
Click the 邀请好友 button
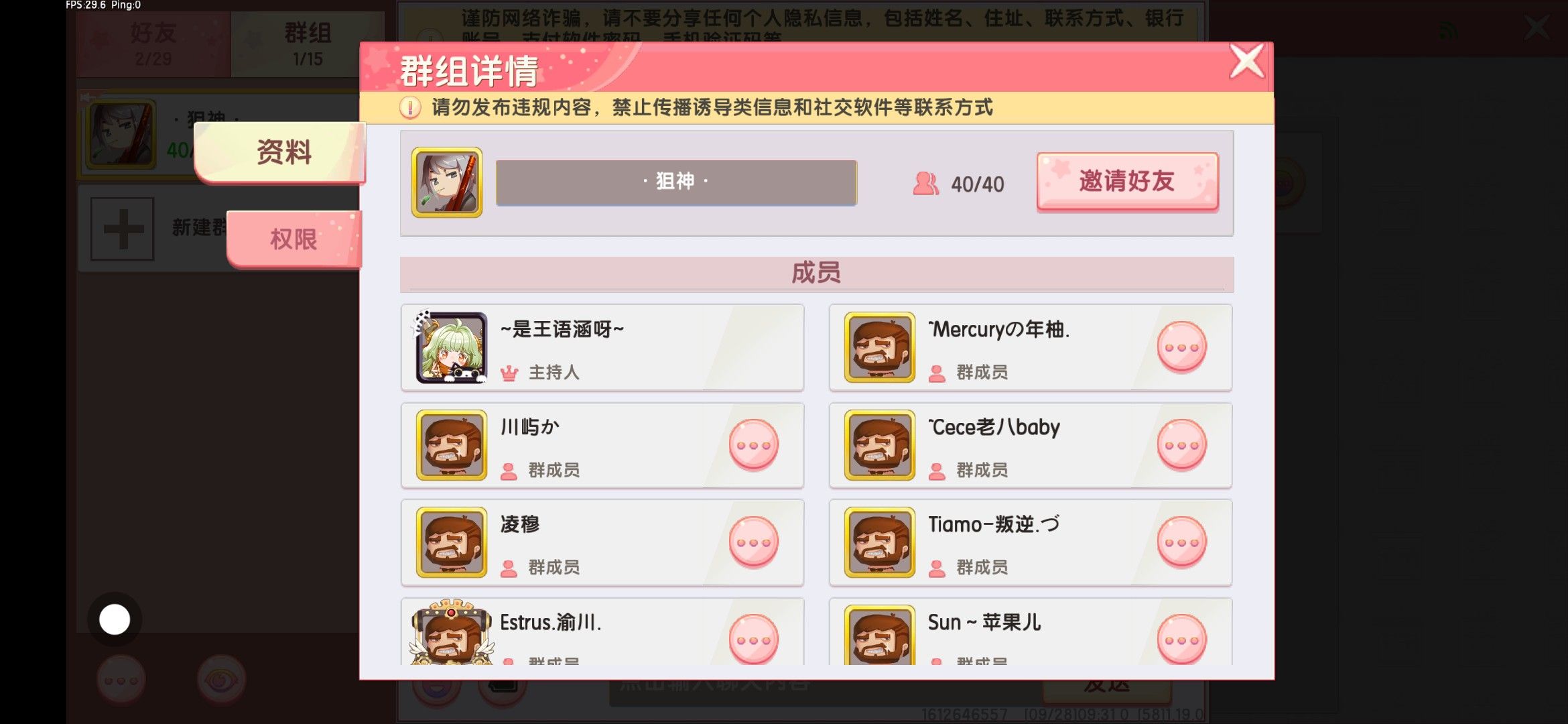tap(1127, 182)
